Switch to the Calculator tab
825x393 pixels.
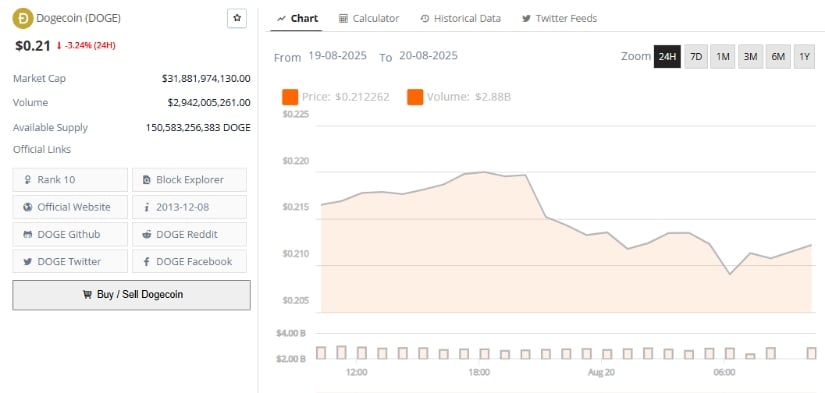[x=369, y=18]
